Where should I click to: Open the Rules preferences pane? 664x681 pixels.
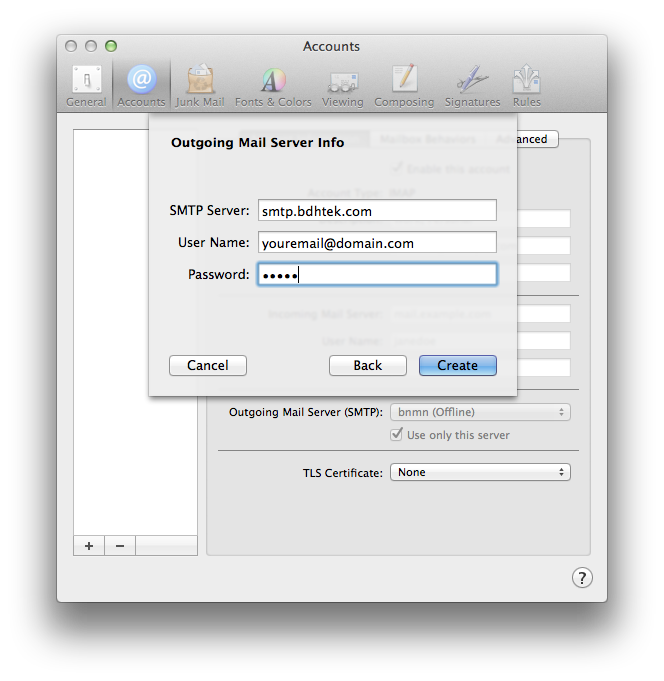527,86
